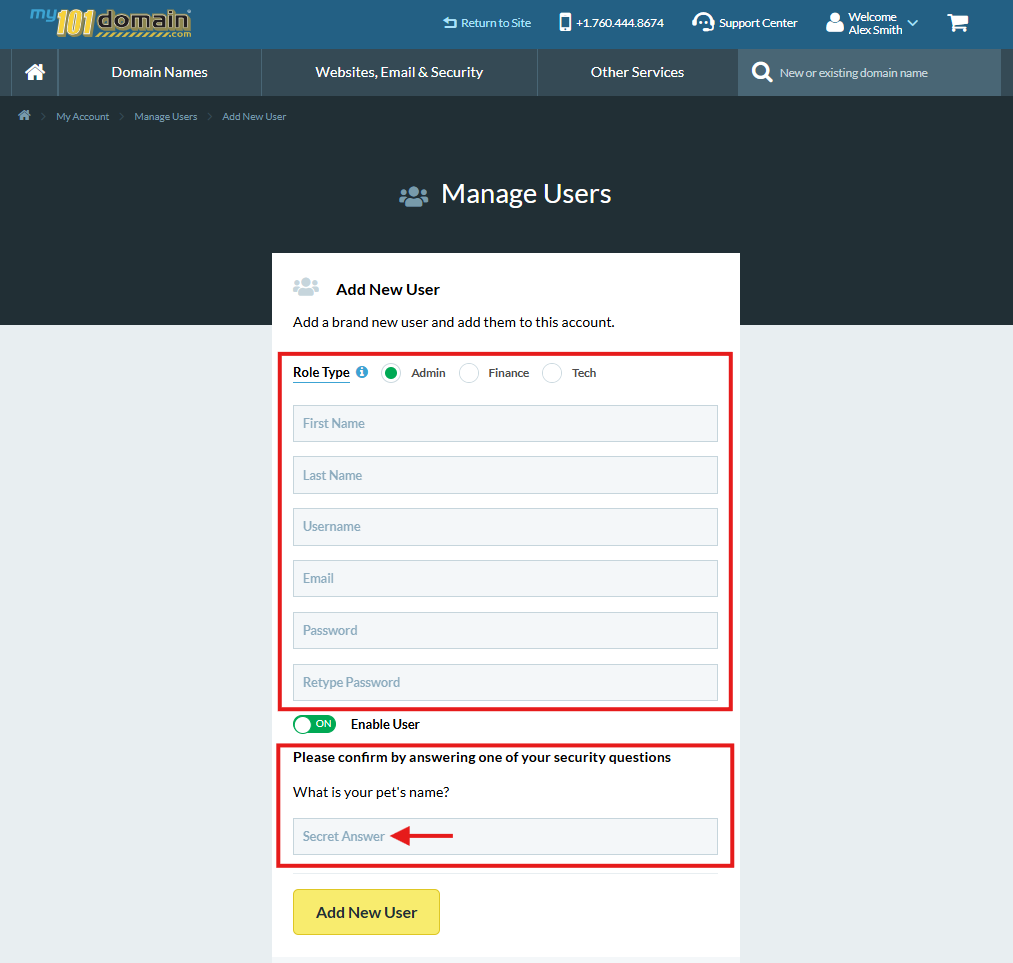The image size is (1013, 963).
Task: Click Manage Users in the breadcrumb
Action: pyautogui.click(x=165, y=116)
